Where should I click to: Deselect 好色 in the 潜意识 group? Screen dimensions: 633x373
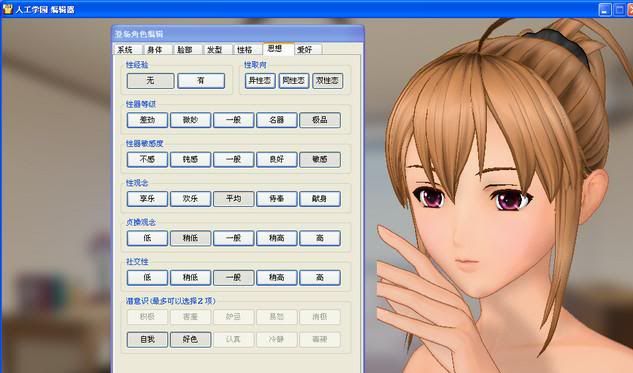(190, 339)
